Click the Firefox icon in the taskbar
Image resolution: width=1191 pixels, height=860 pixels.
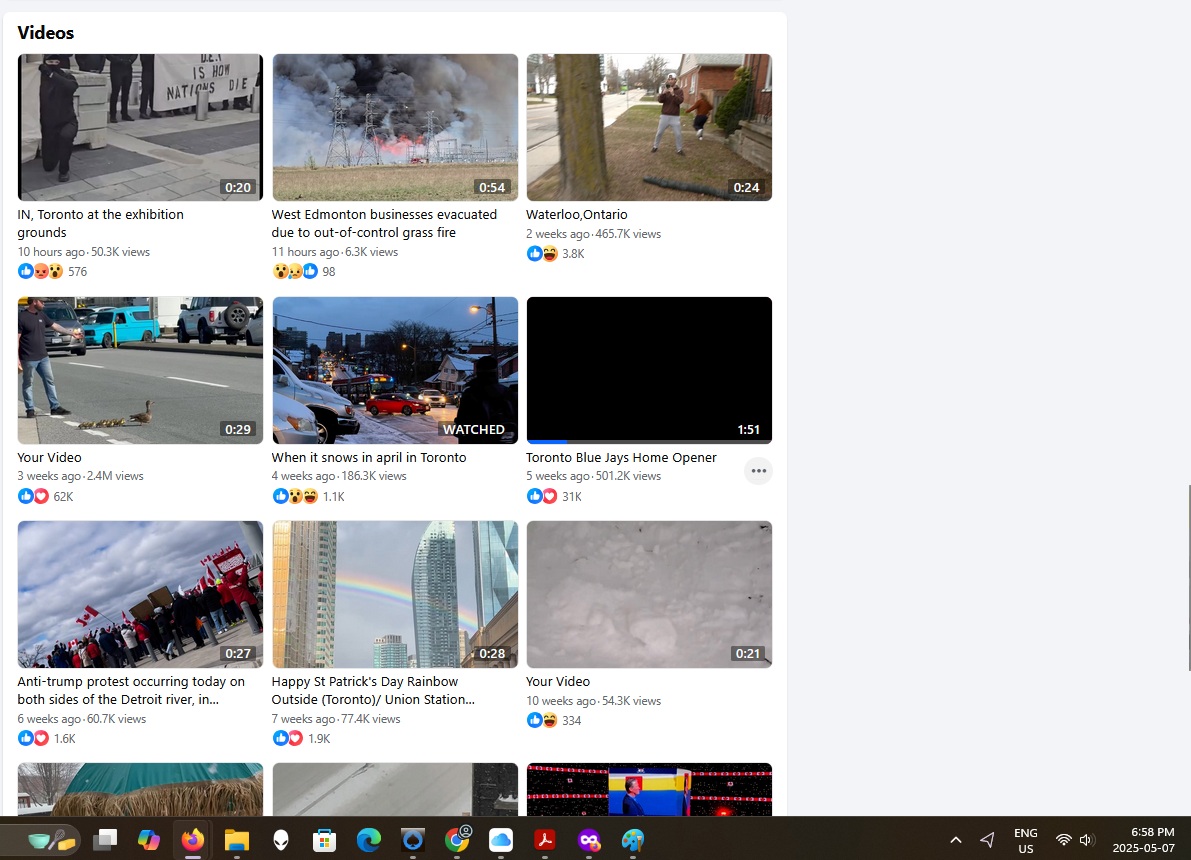[x=193, y=839]
